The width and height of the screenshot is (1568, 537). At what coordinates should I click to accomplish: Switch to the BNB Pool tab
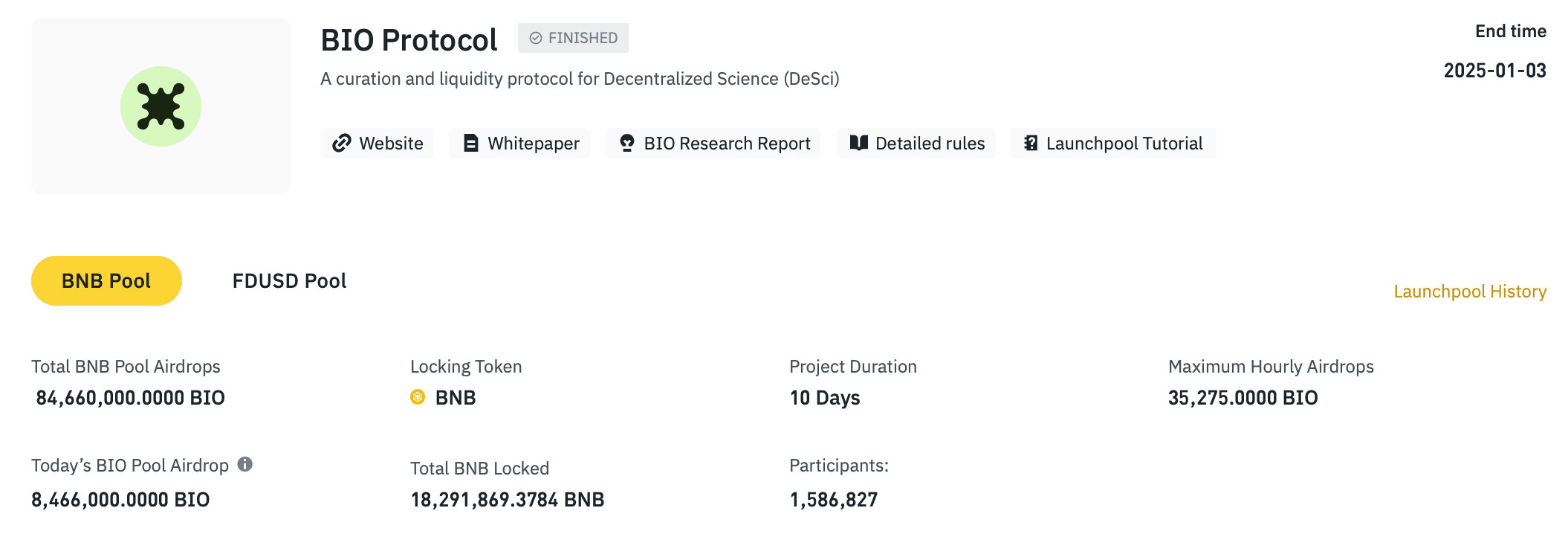pyautogui.click(x=106, y=281)
